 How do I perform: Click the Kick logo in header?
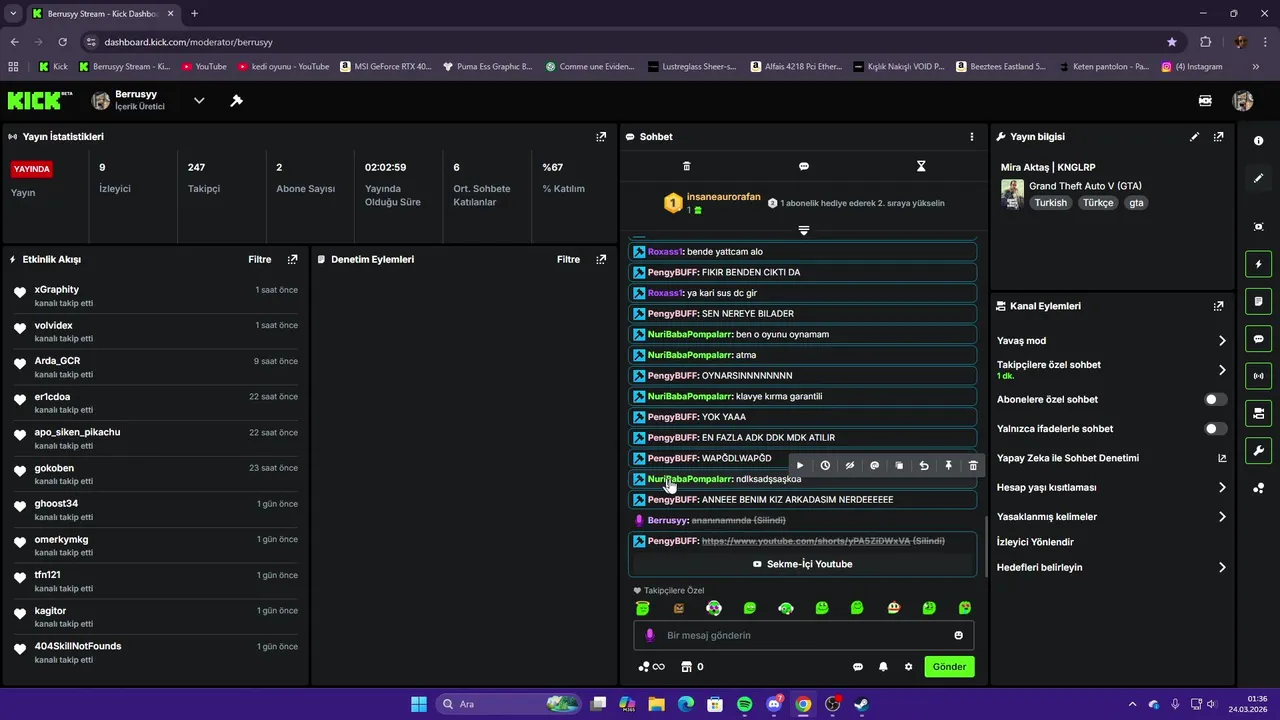coord(40,100)
